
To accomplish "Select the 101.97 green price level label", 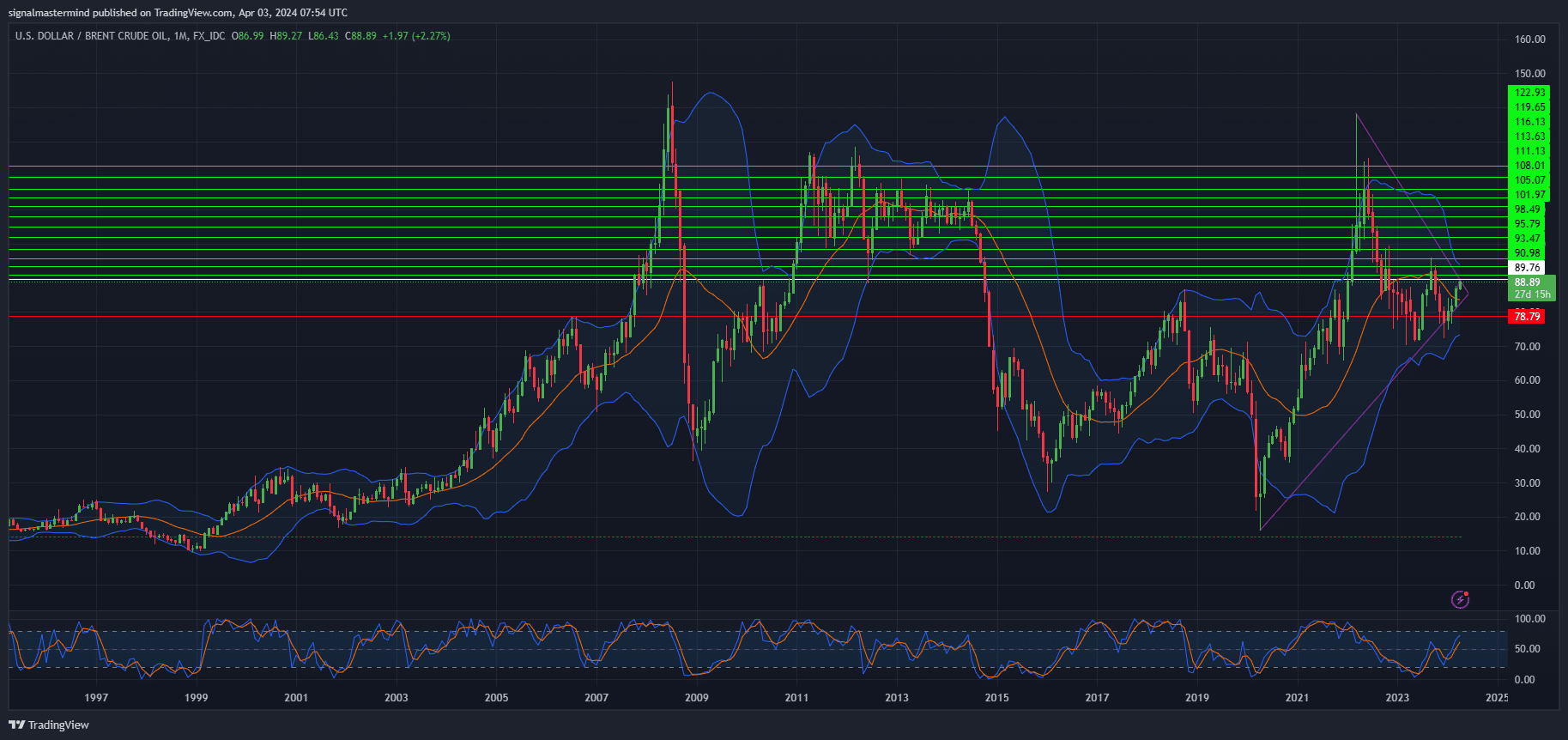I will [1529, 195].
